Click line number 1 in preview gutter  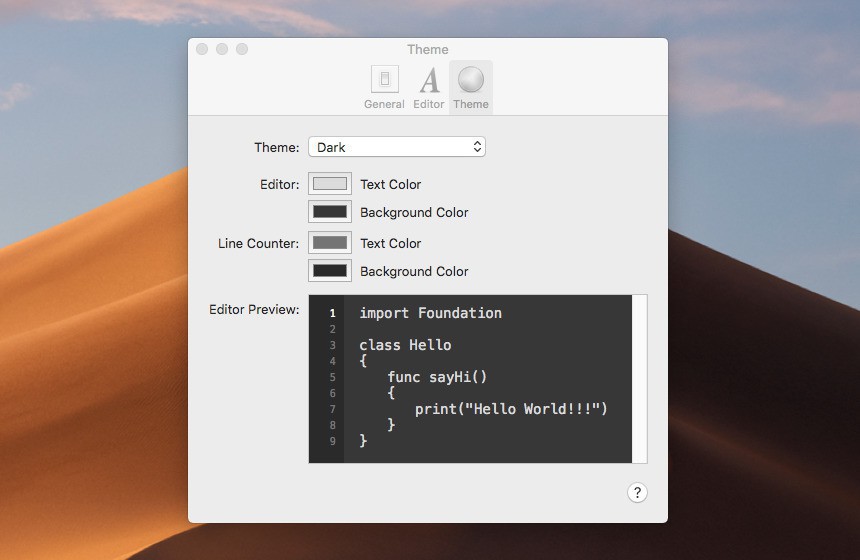pos(332,313)
